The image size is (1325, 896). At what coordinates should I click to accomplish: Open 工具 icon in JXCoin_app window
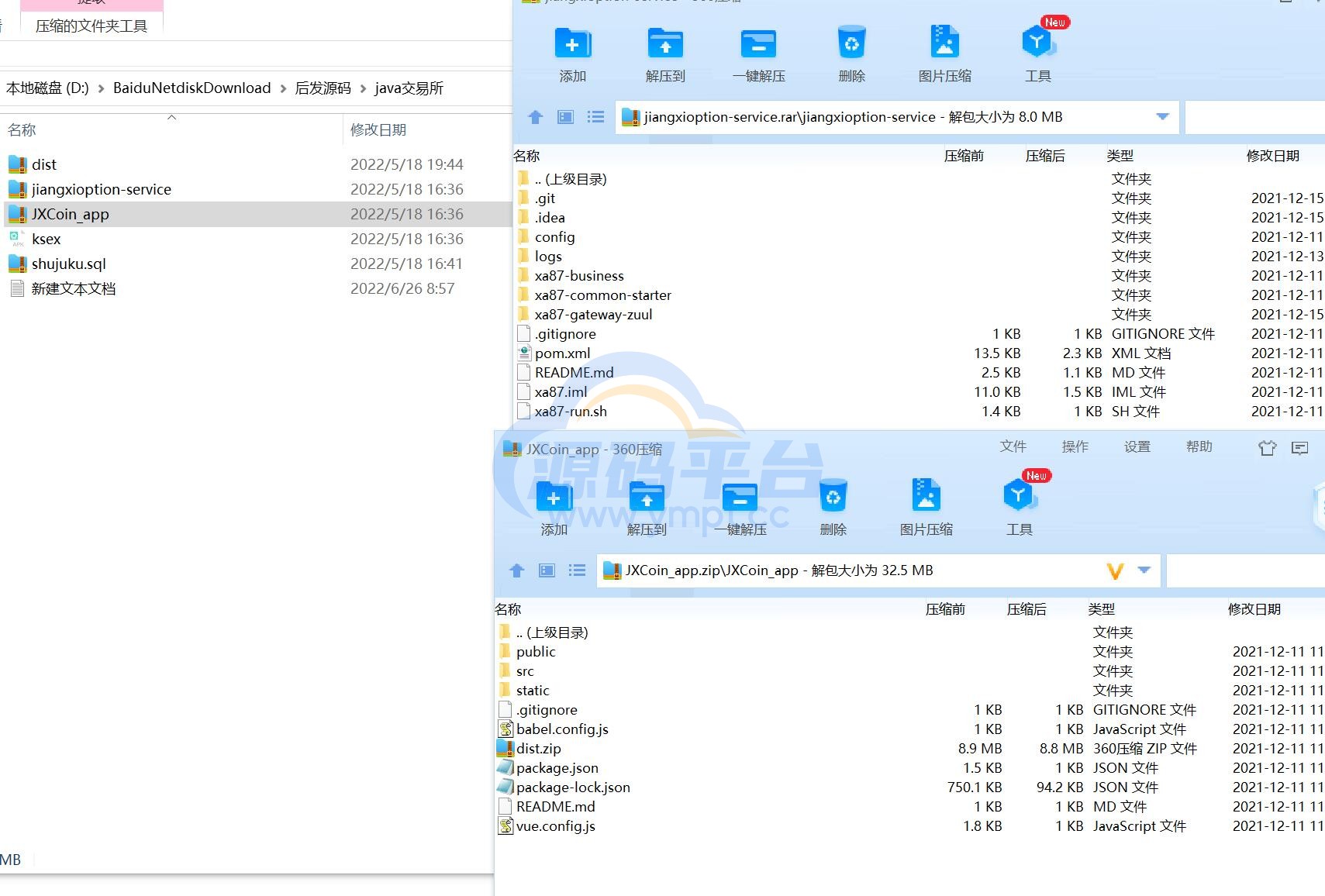(1019, 496)
